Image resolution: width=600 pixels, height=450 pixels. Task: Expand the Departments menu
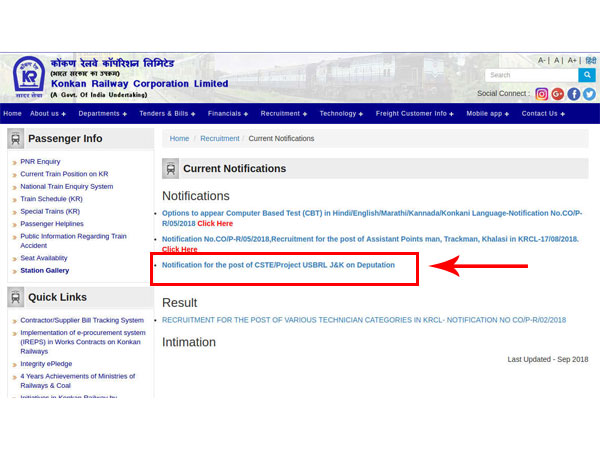coord(103,114)
